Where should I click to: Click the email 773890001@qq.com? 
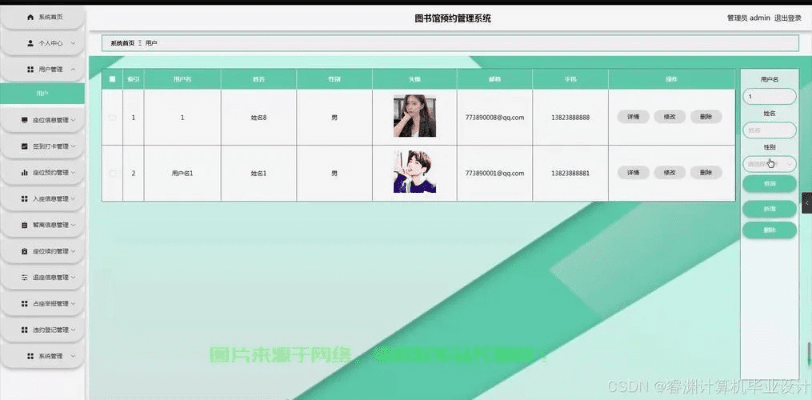(495, 173)
